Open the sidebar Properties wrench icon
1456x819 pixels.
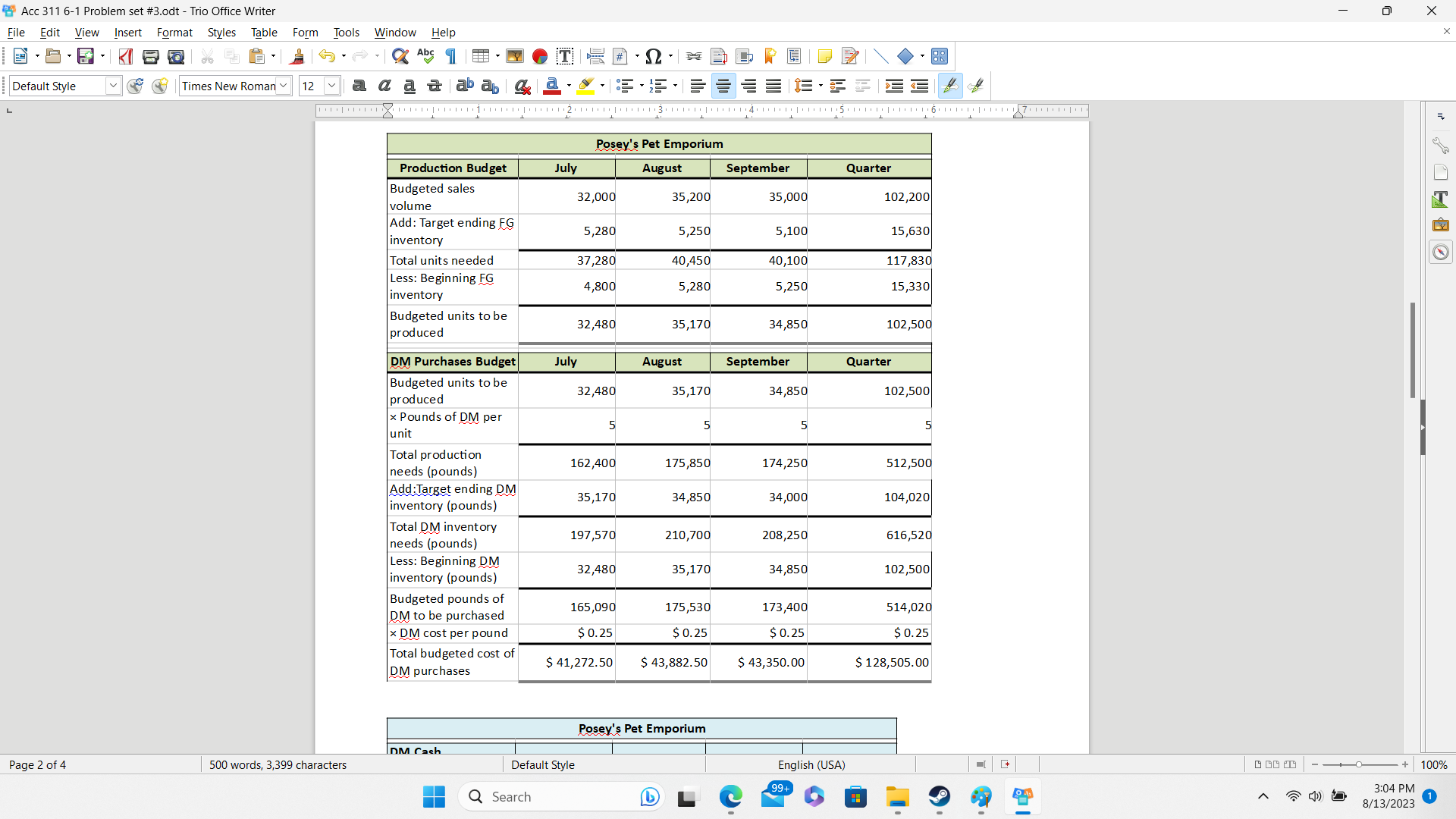pyautogui.click(x=1440, y=145)
